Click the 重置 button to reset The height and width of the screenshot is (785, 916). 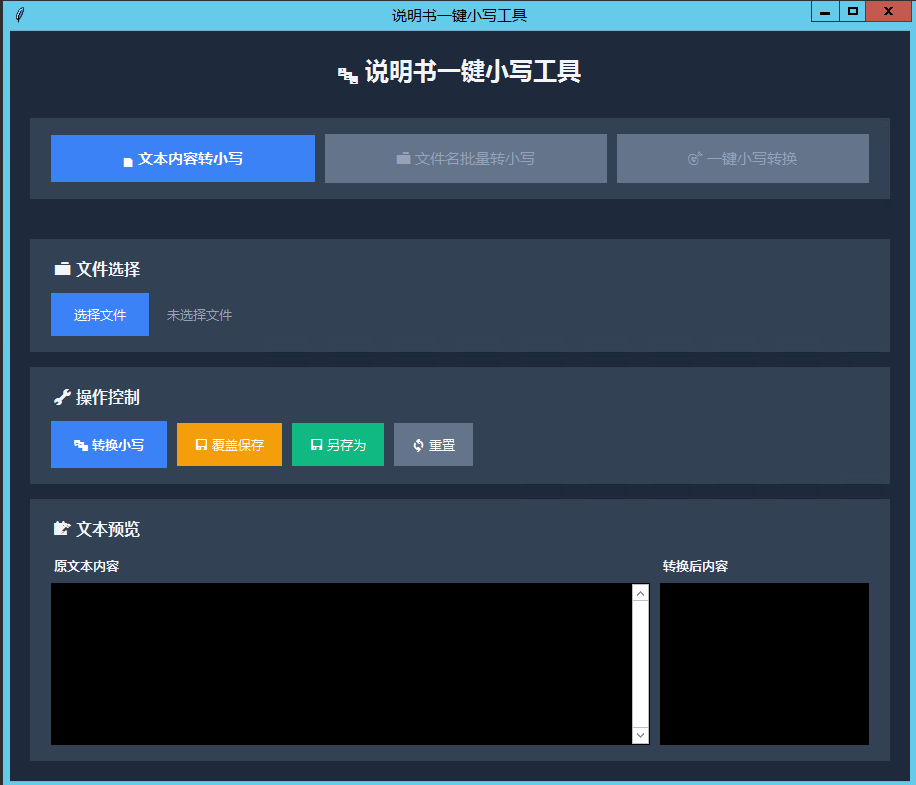click(432, 444)
